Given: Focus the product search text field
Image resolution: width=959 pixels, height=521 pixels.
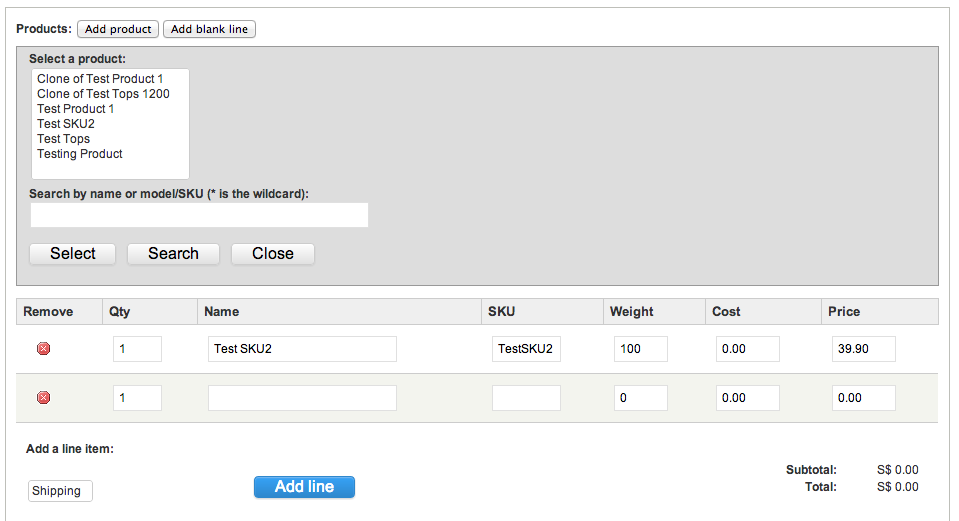Looking at the screenshot, I should click(x=199, y=215).
